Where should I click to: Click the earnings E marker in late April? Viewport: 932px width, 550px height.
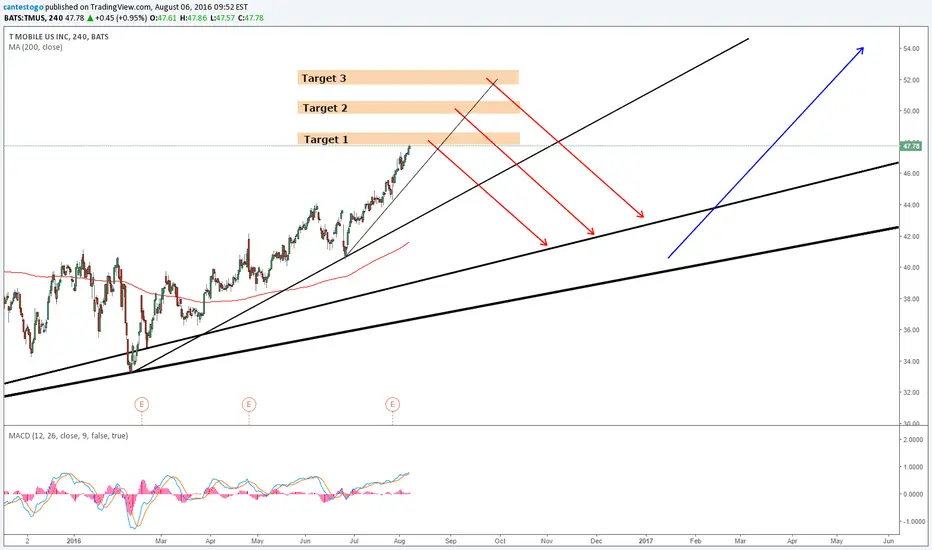pyautogui.click(x=249, y=405)
